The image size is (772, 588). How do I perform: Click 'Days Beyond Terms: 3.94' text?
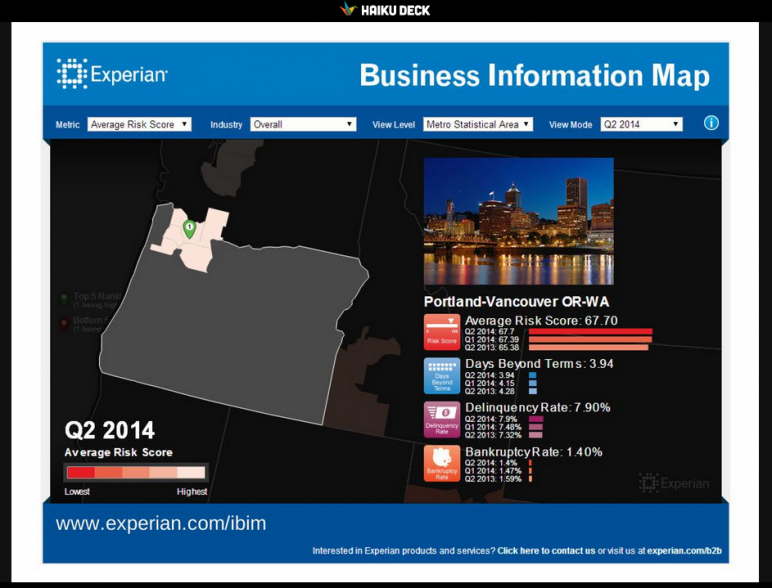click(539, 364)
